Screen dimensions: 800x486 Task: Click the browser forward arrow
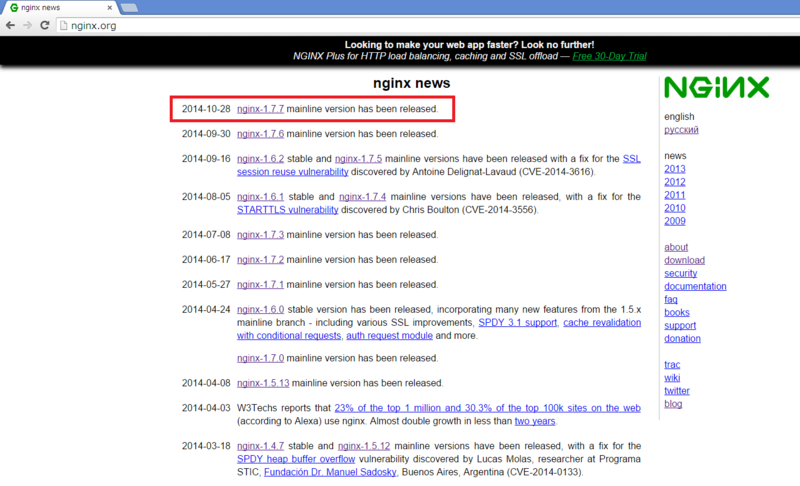click(x=28, y=25)
